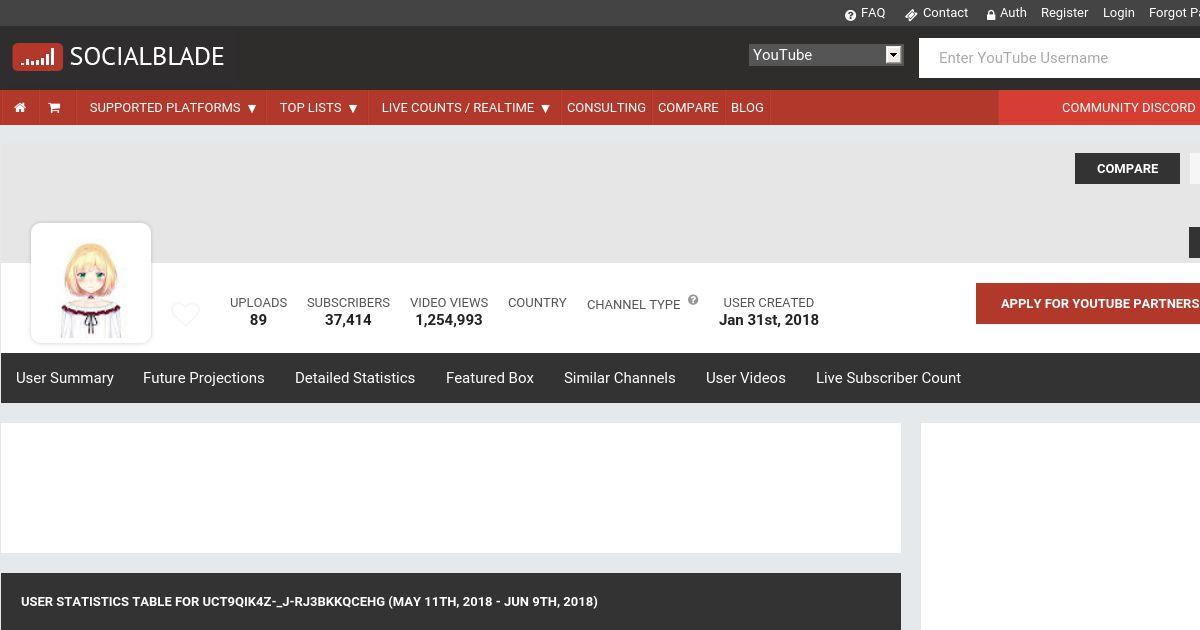Image resolution: width=1200 pixels, height=630 pixels.
Task: Click Apply for YouTube Partnership button
Action: click(1090, 304)
